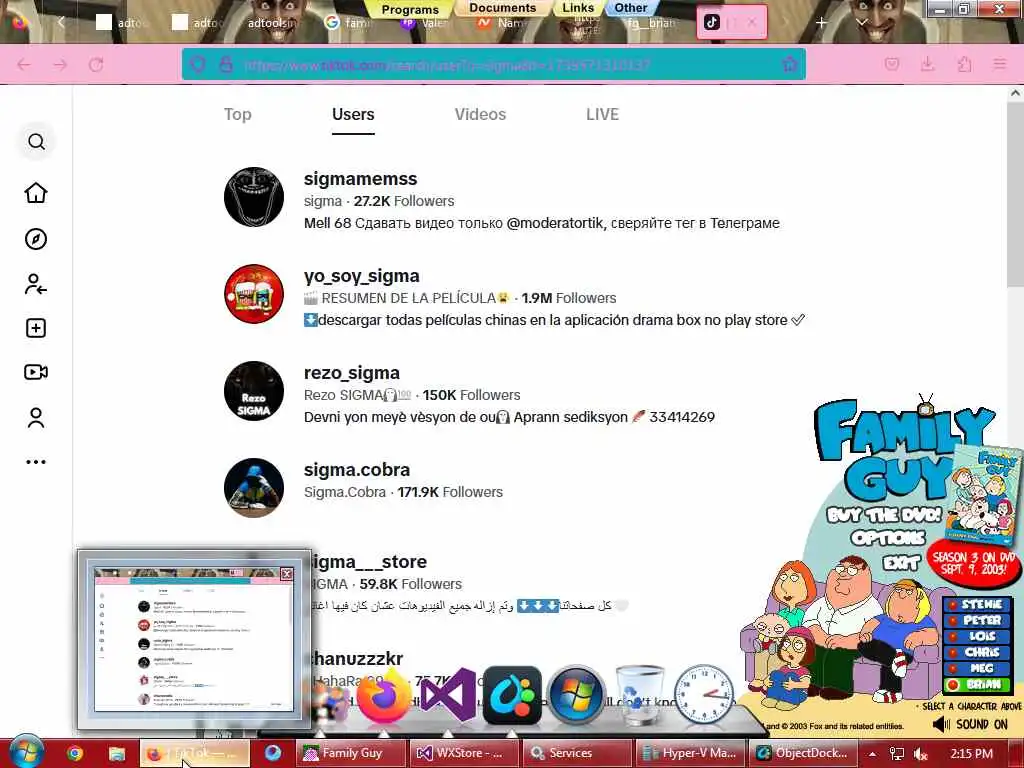The image size is (1024, 768).
Task: Select Meg in Family Guy widget
Action: pos(976,668)
